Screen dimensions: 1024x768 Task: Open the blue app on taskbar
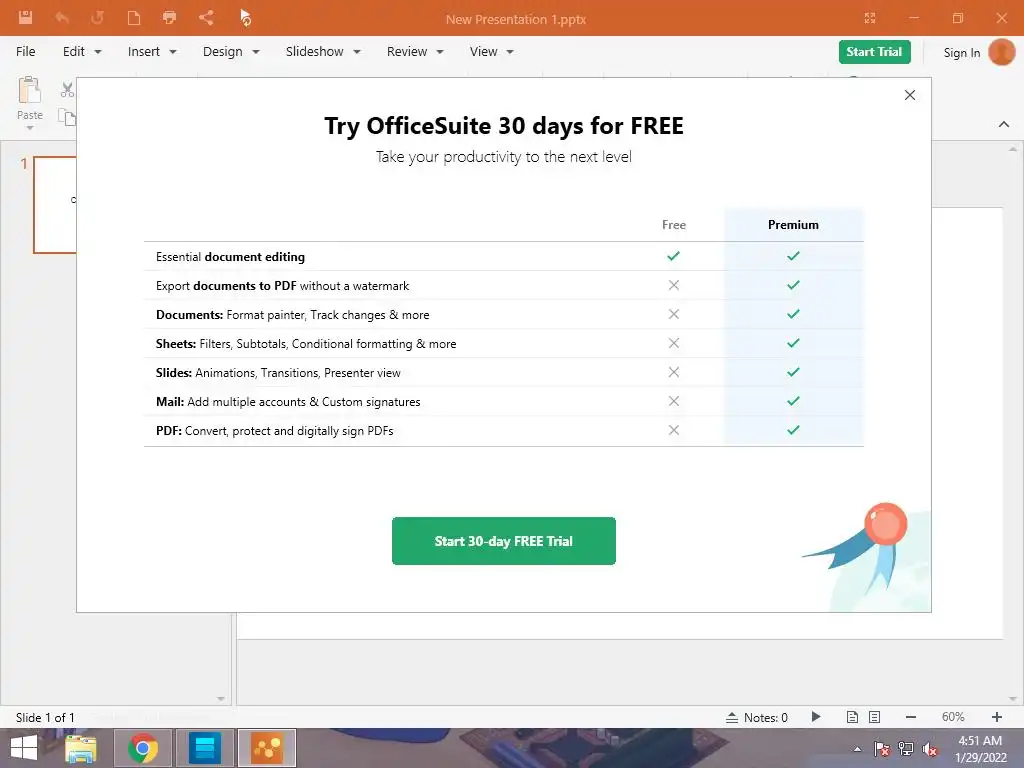click(x=204, y=748)
